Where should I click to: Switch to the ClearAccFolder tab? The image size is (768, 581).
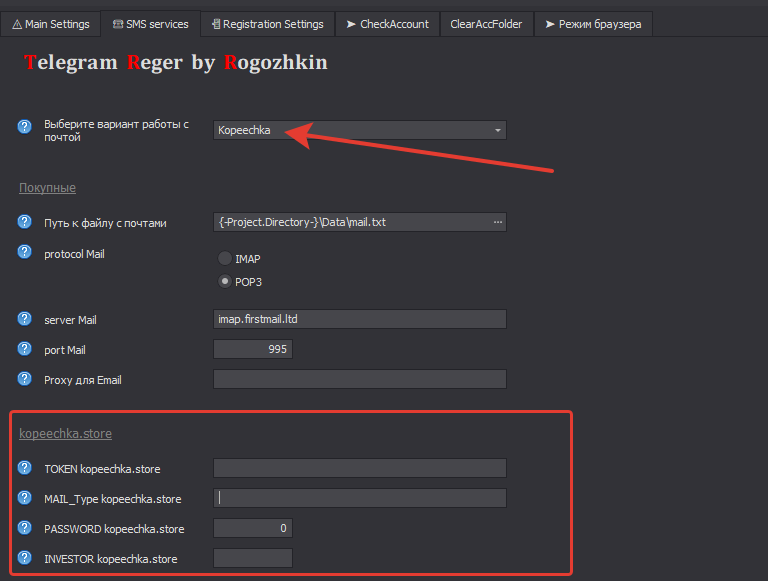click(x=486, y=24)
